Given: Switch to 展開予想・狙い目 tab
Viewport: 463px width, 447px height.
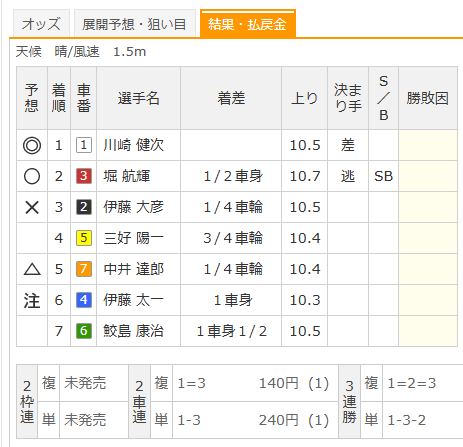Looking at the screenshot, I should (x=134, y=24).
